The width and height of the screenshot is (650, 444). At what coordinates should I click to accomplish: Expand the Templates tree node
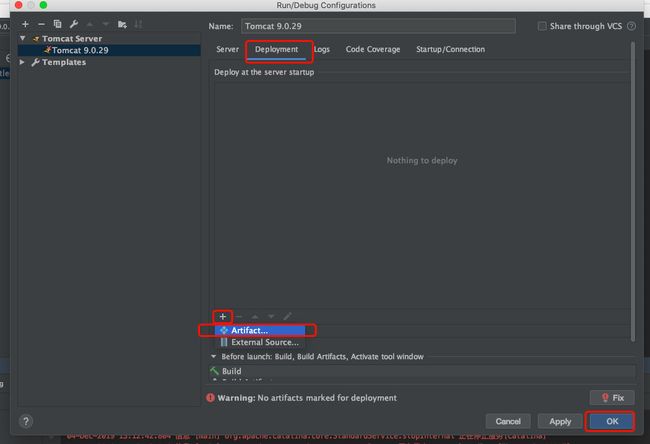(x=22, y=62)
